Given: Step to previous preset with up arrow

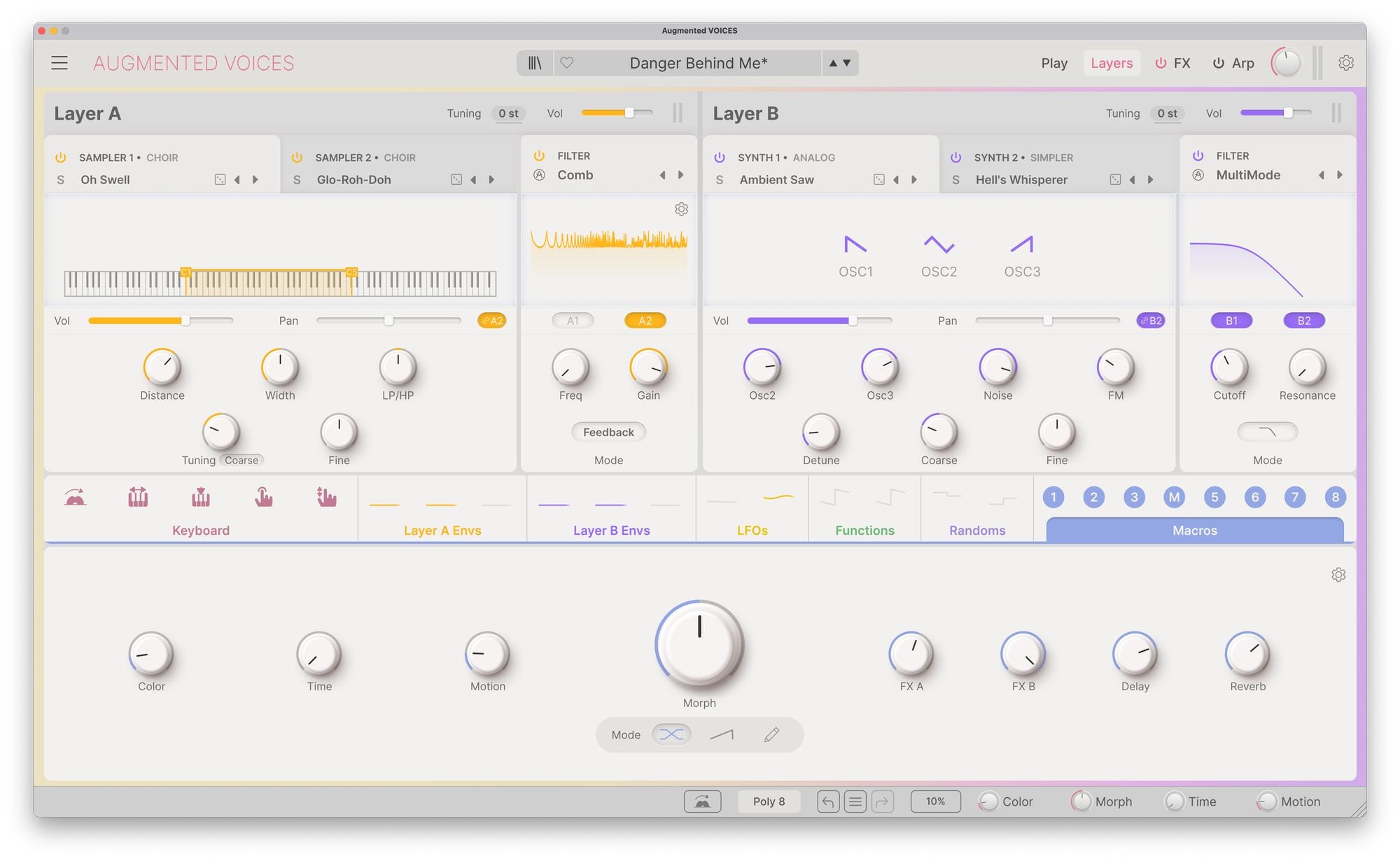Looking at the screenshot, I should [x=833, y=63].
